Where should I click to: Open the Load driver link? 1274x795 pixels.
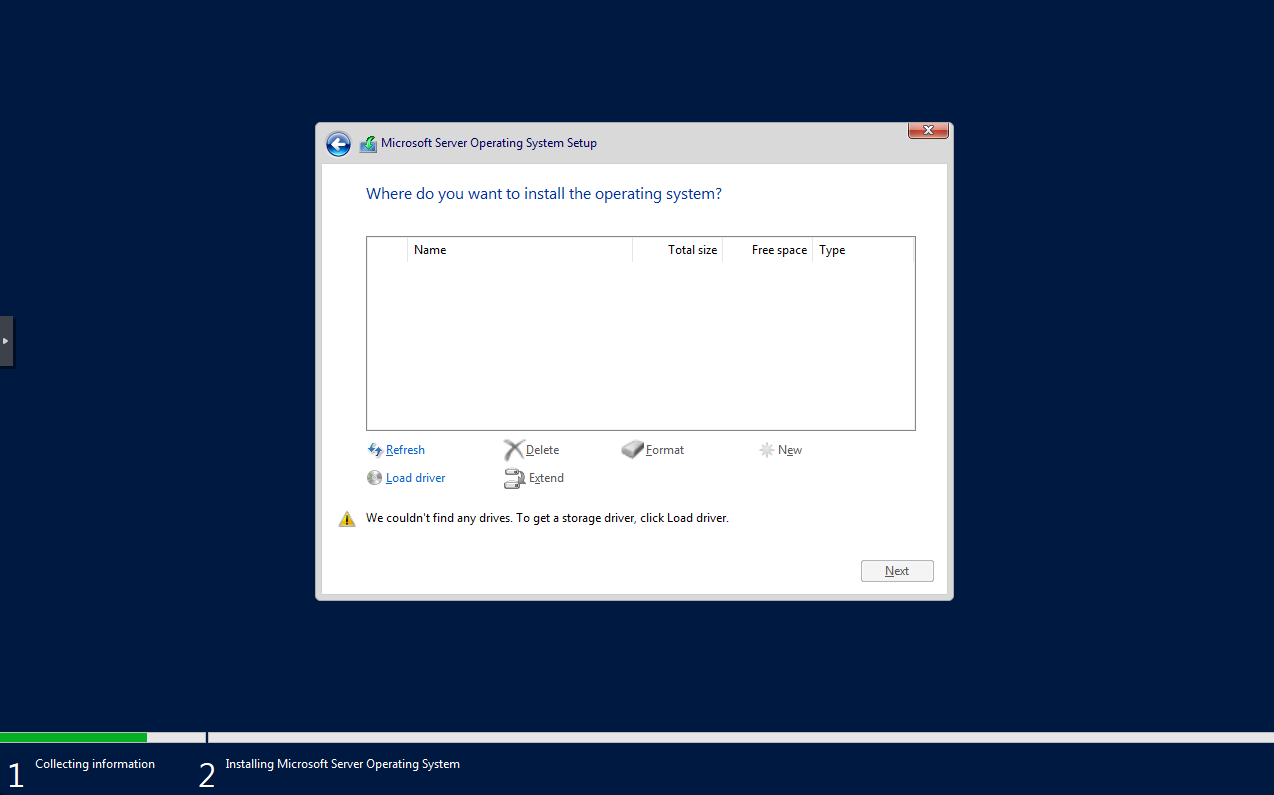[415, 478]
